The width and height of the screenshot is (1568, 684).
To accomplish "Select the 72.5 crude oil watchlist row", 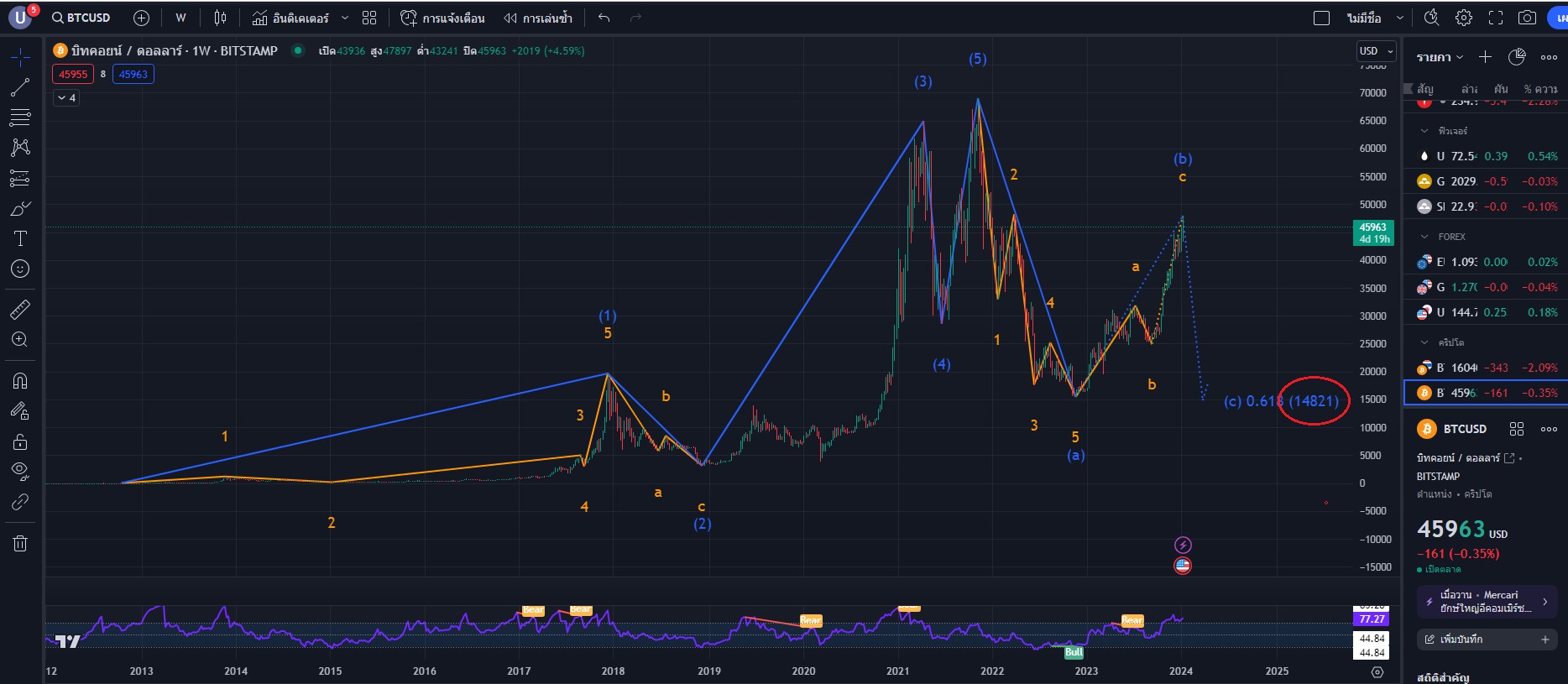I will (1486, 156).
